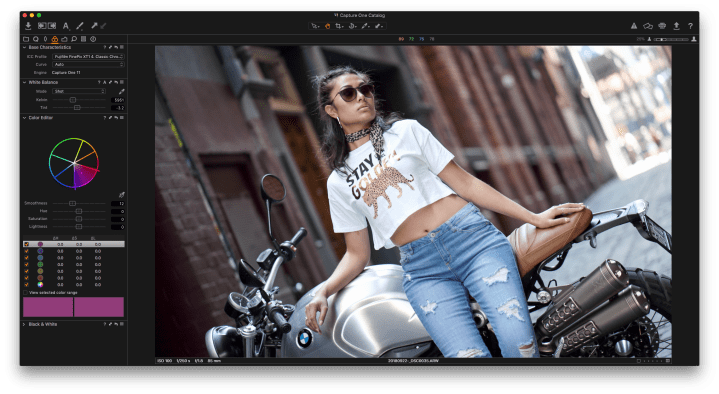
Task: Reset Color Editor with undo arrow icon
Action: point(116,118)
